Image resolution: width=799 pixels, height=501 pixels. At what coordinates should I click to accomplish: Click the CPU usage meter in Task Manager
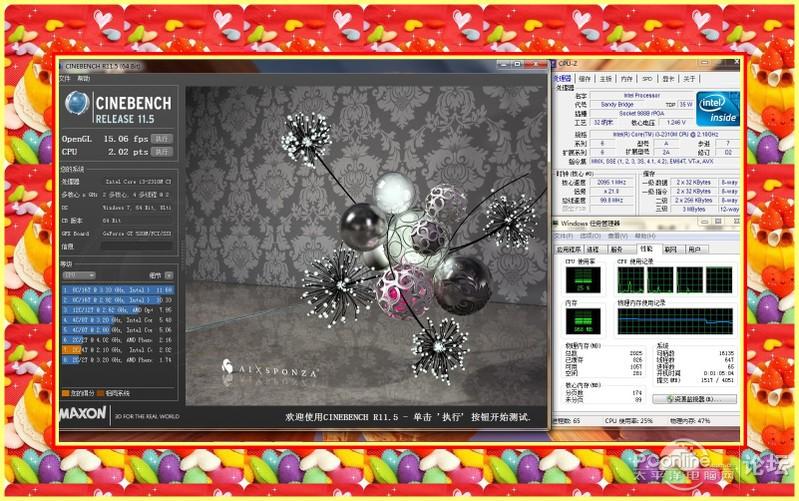pos(583,279)
